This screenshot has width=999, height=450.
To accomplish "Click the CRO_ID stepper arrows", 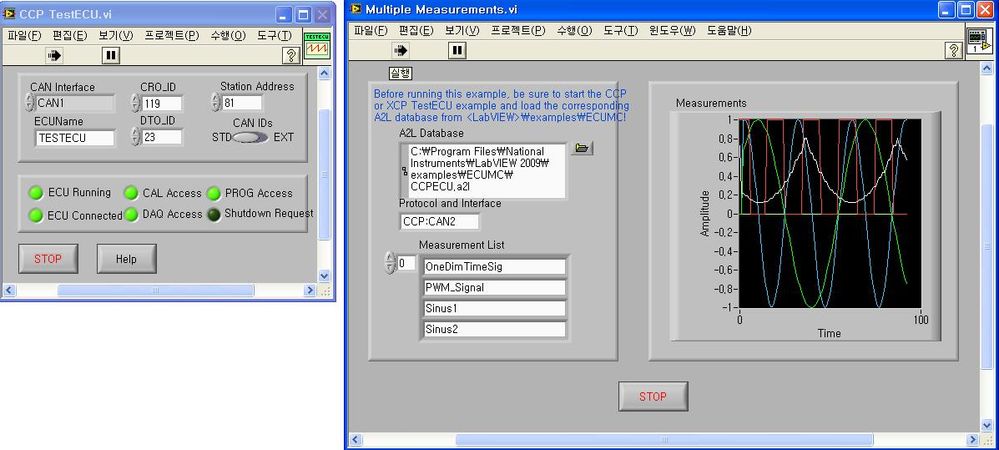I will tap(136, 103).
